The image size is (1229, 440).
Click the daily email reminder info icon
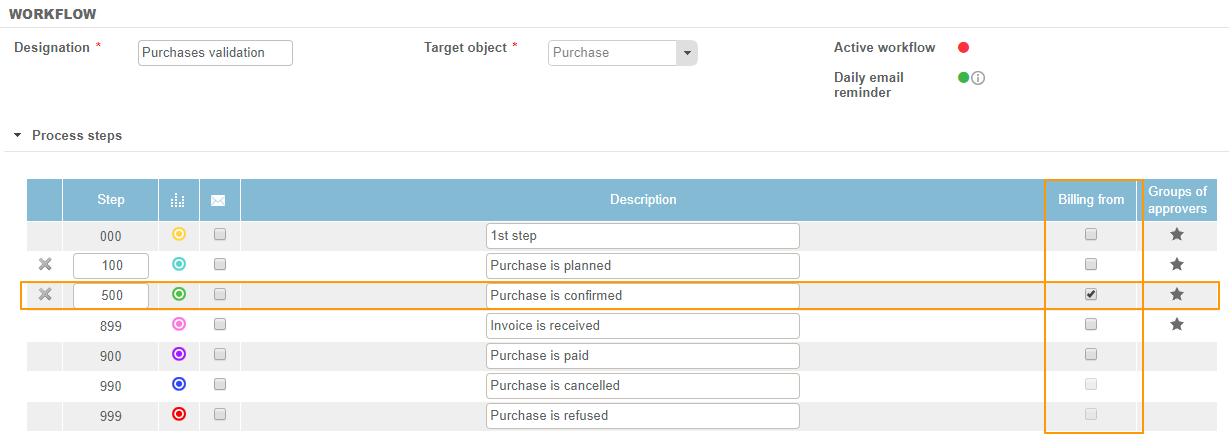click(979, 78)
